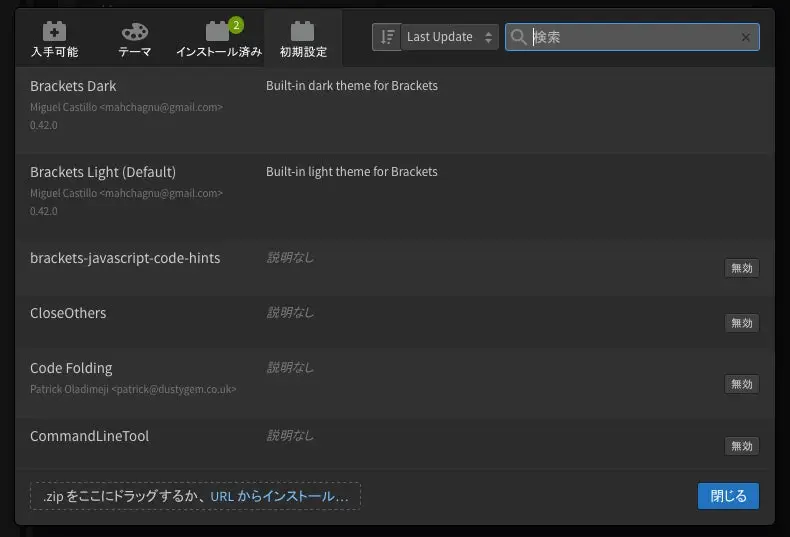Select the Brackets Dark theme title

pyautogui.click(x=73, y=86)
